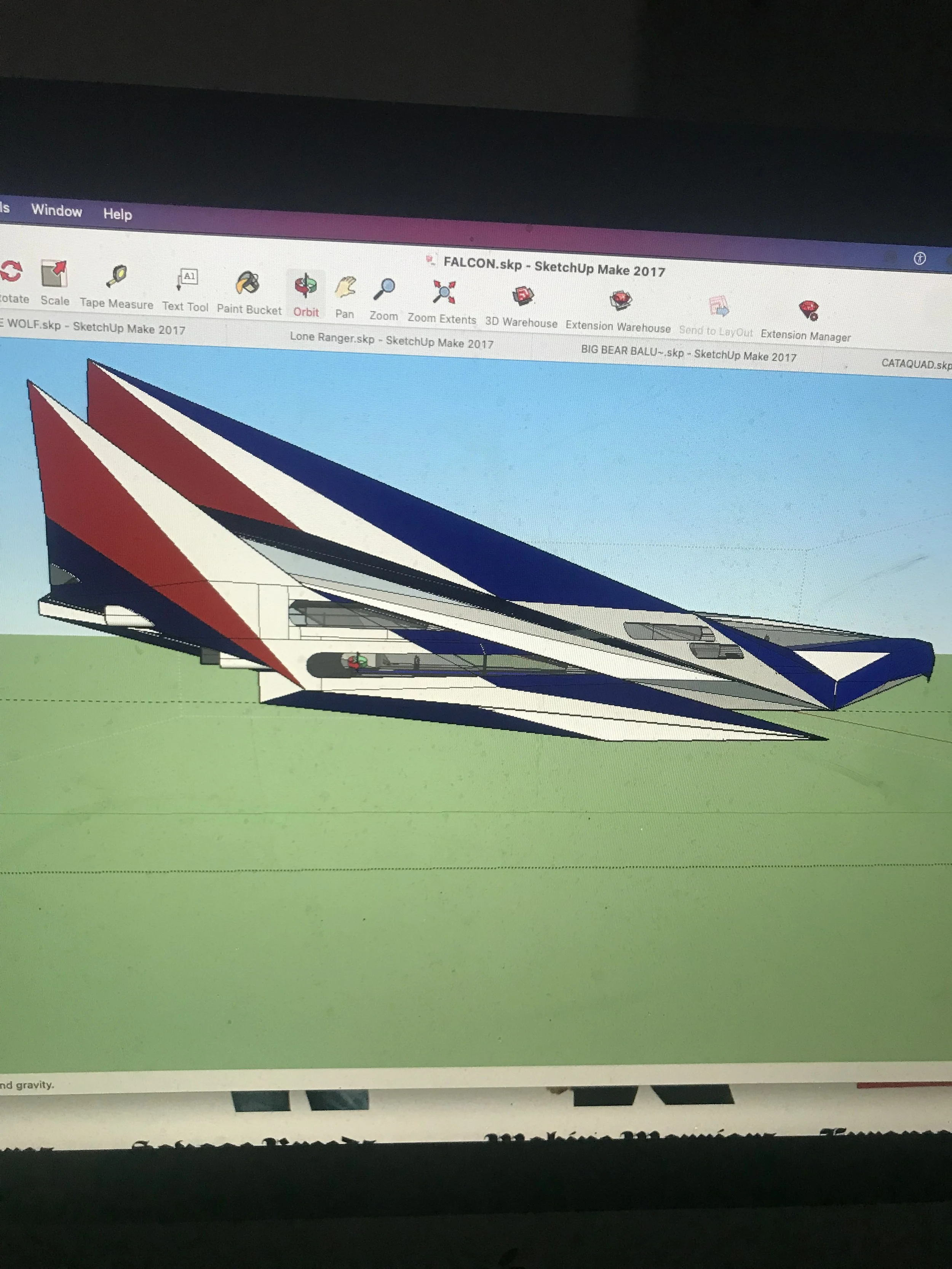Click the accessibility icon in title bar
This screenshot has height=1269, width=952.
[919, 258]
